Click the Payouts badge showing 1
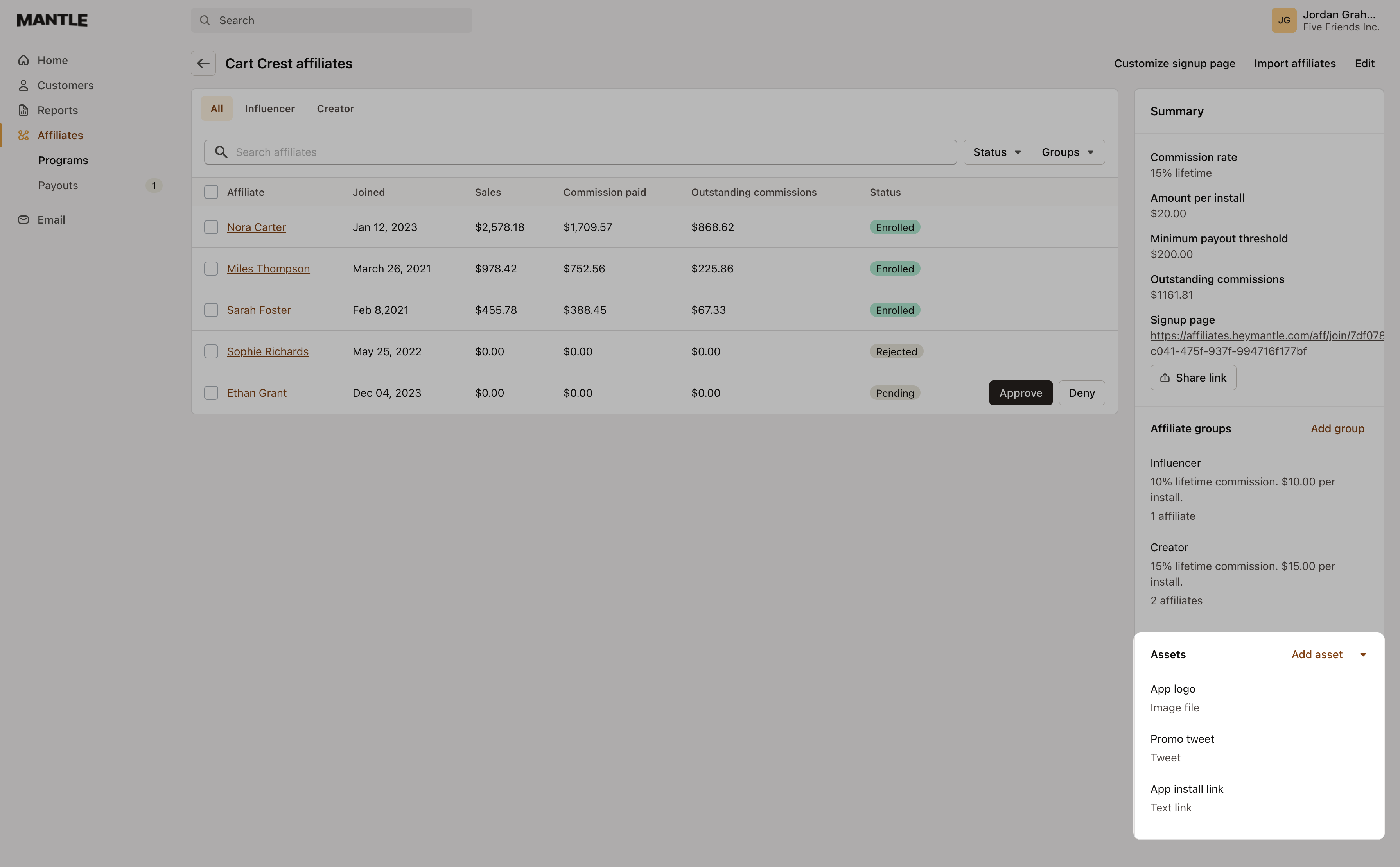This screenshot has width=1400, height=867. click(154, 185)
